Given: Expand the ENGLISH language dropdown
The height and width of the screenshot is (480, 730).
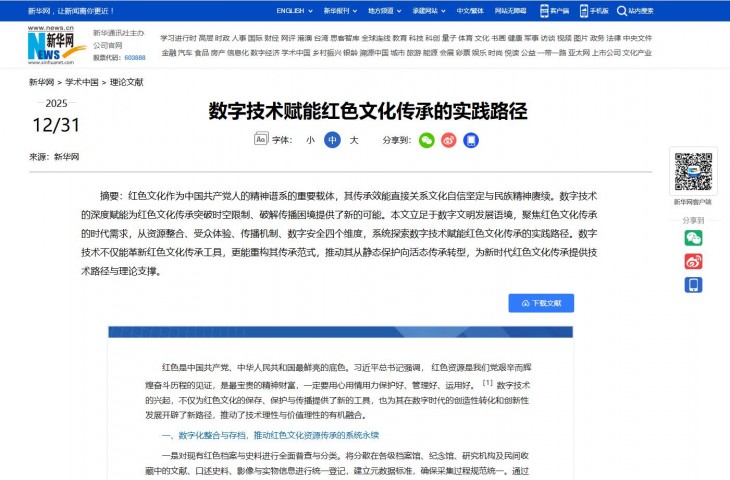Looking at the screenshot, I should point(293,11).
